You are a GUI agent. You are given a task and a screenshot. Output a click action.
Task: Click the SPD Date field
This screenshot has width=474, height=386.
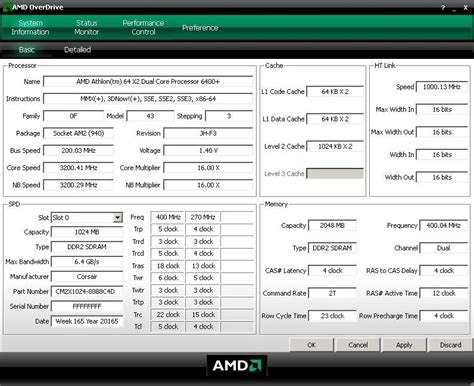click(x=87, y=321)
